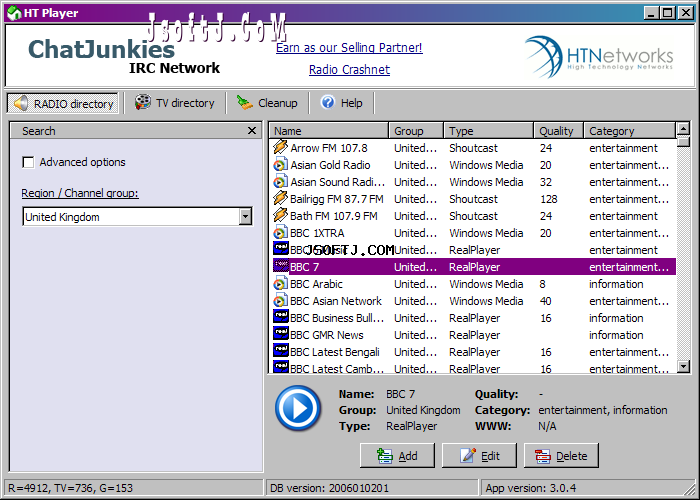This screenshot has height=500, width=700.
Task: Click the Windows Media icon beside BBC Arabic
Action: click(280, 283)
